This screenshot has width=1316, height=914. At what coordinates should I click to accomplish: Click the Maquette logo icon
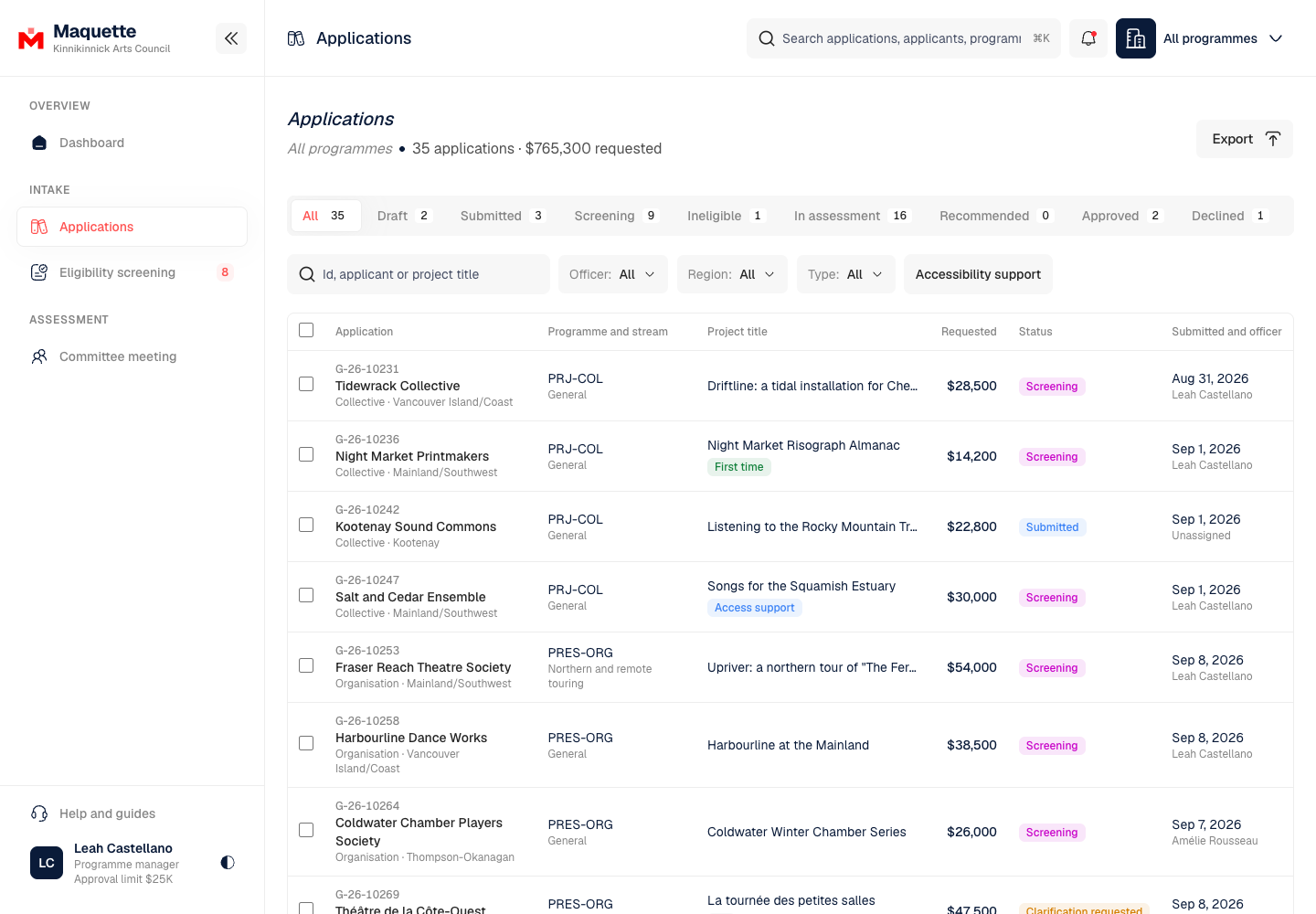[31, 38]
